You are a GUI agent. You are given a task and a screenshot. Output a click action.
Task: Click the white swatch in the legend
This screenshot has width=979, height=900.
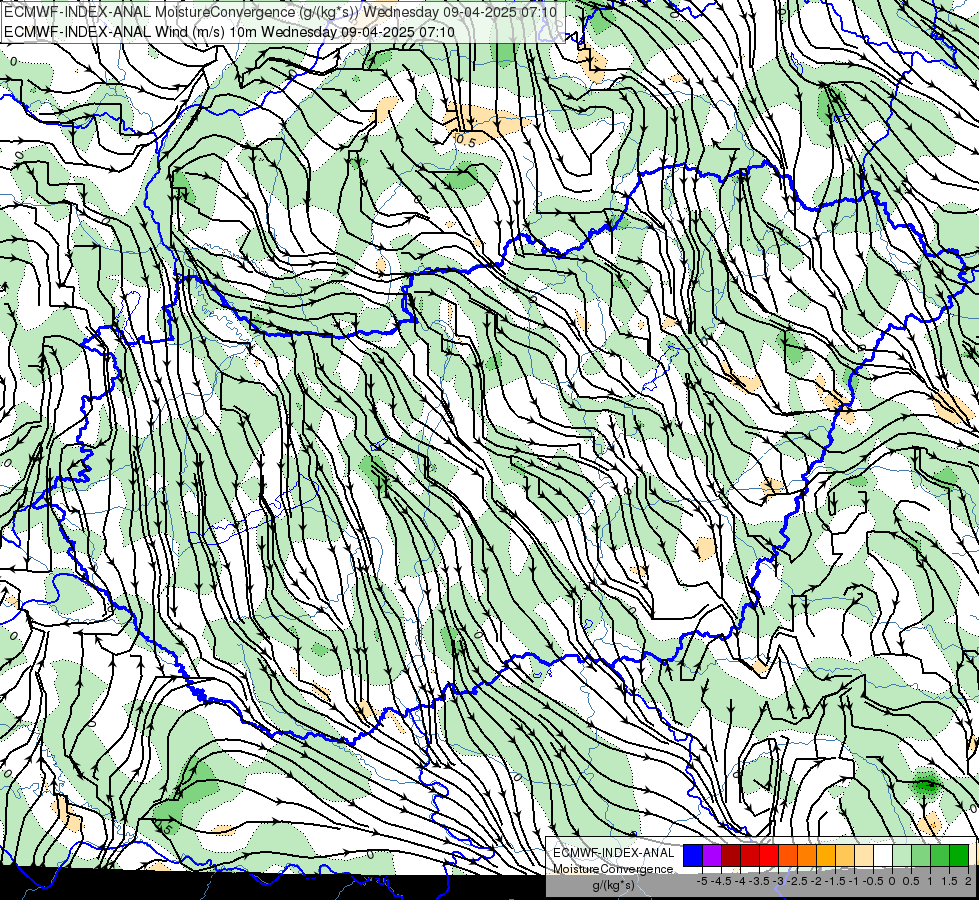coord(883,855)
